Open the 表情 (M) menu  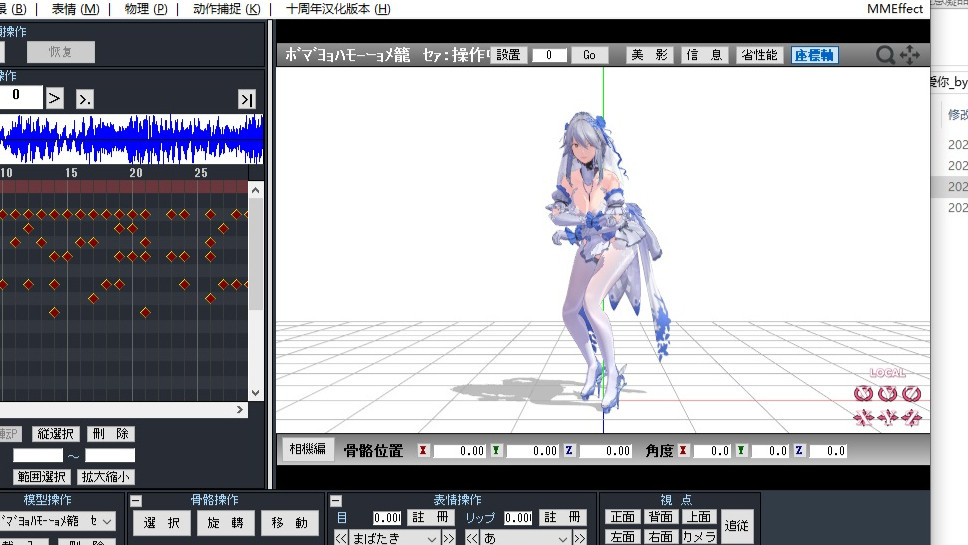pyautogui.click(x=75, y=9)
